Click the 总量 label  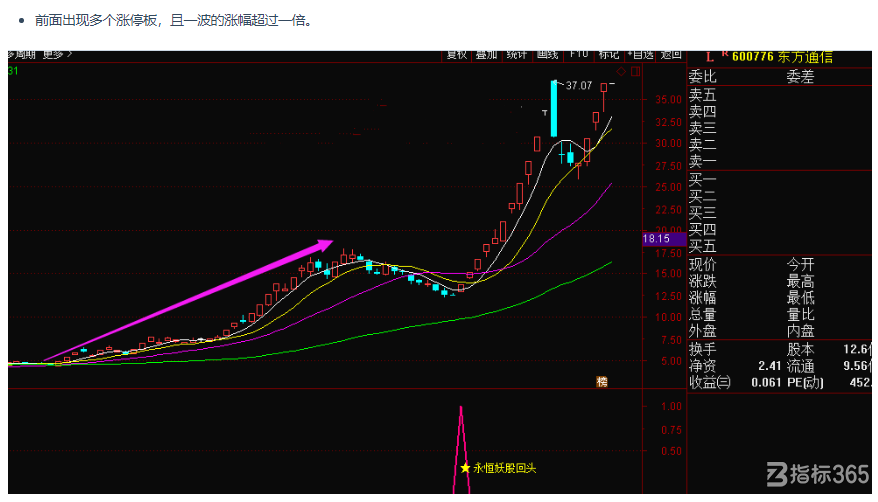click(x=702, y=314)
